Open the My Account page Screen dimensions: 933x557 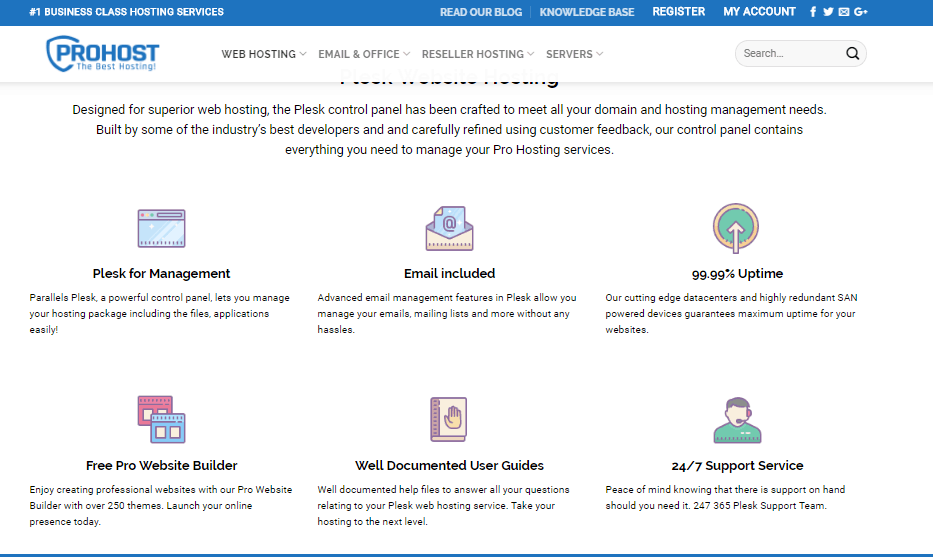(x=759, y=12)
